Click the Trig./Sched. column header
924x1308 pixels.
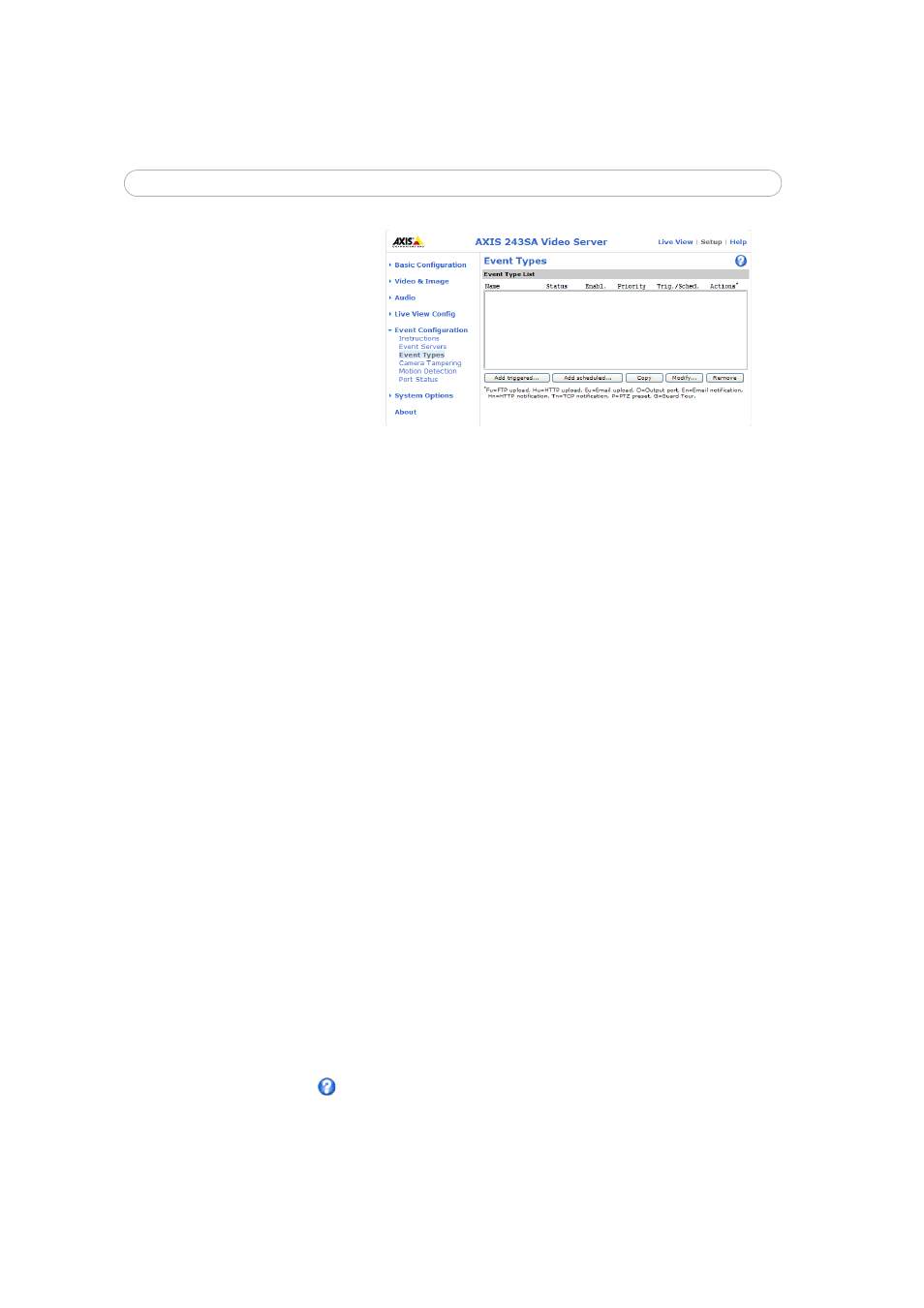[x=677, y=287]
